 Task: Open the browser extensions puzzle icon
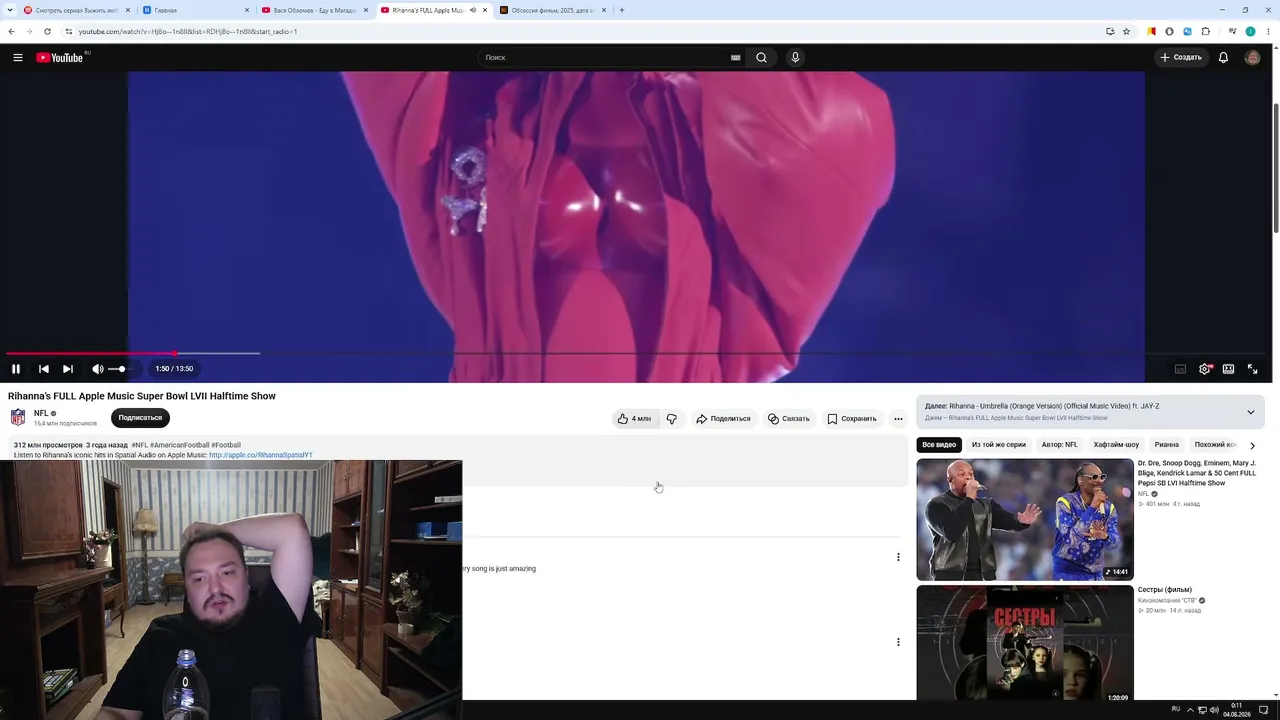(x=1204, y=32)
